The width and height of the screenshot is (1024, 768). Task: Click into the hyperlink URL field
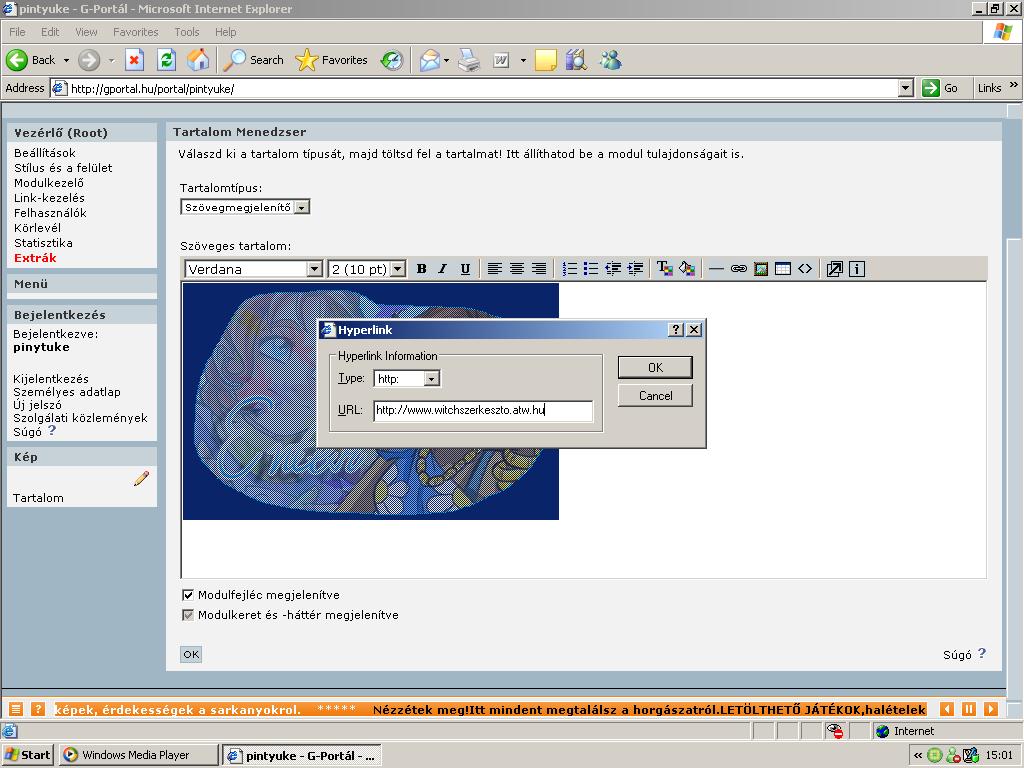coord(483,410)
